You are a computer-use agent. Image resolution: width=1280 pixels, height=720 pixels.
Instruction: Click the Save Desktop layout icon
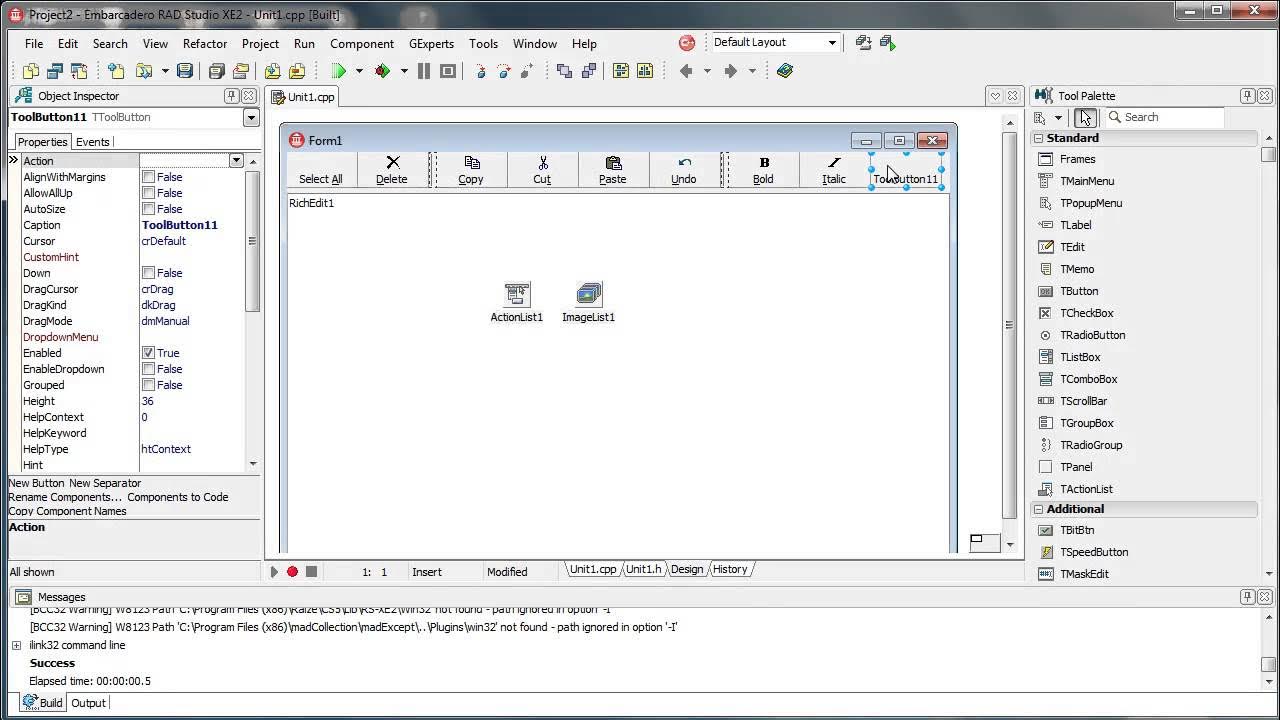tap(864, 42)
